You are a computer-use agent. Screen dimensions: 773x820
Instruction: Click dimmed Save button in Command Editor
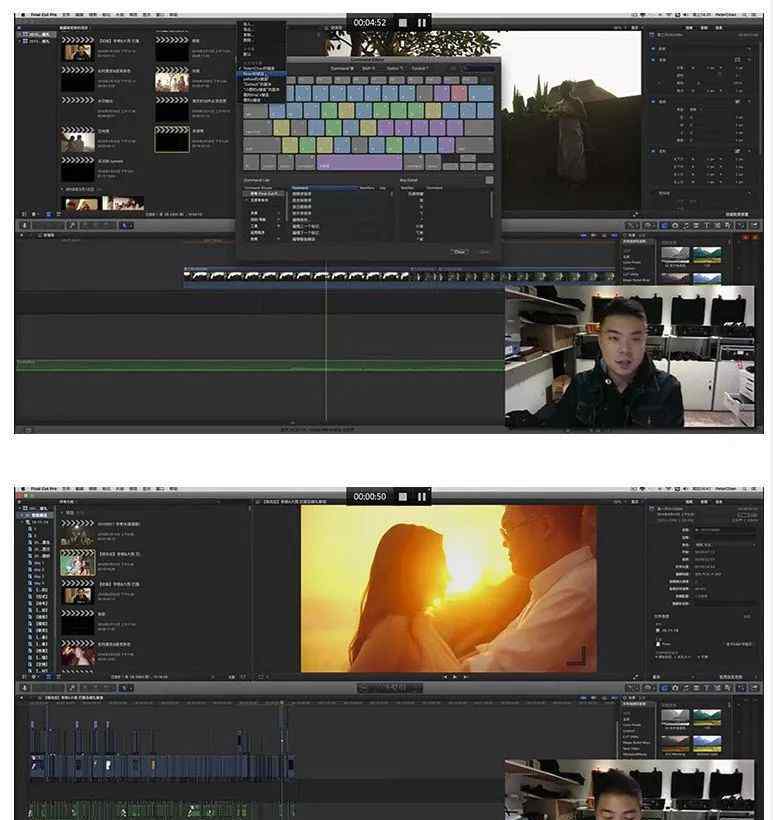coord(484,252)
